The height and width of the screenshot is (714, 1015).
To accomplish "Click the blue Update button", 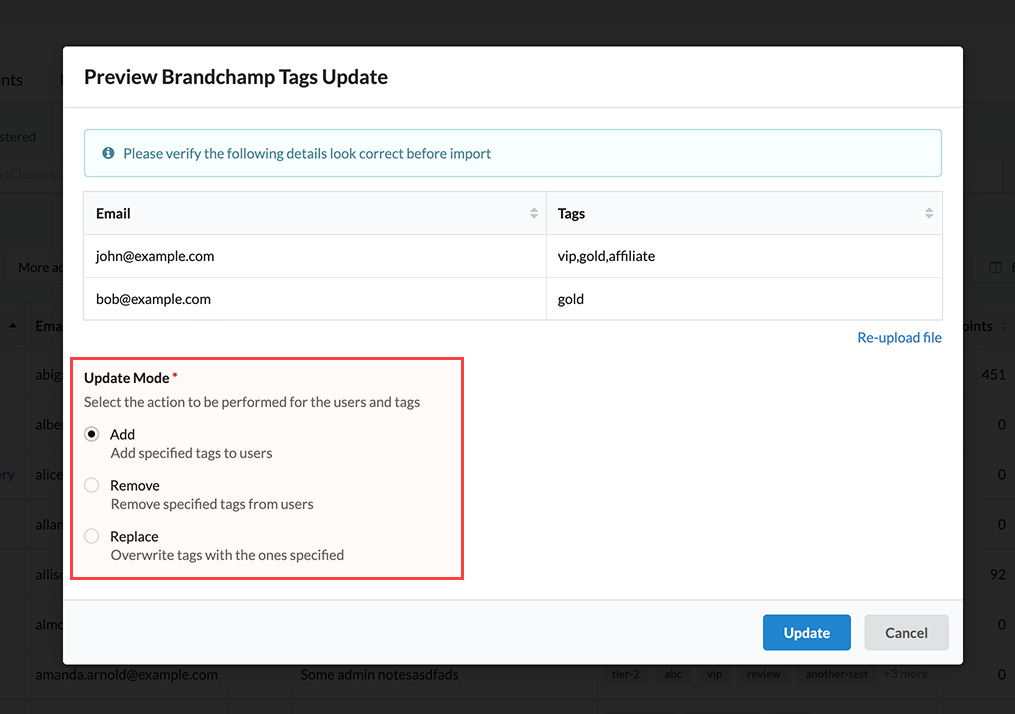I will [x=807, y=632].
